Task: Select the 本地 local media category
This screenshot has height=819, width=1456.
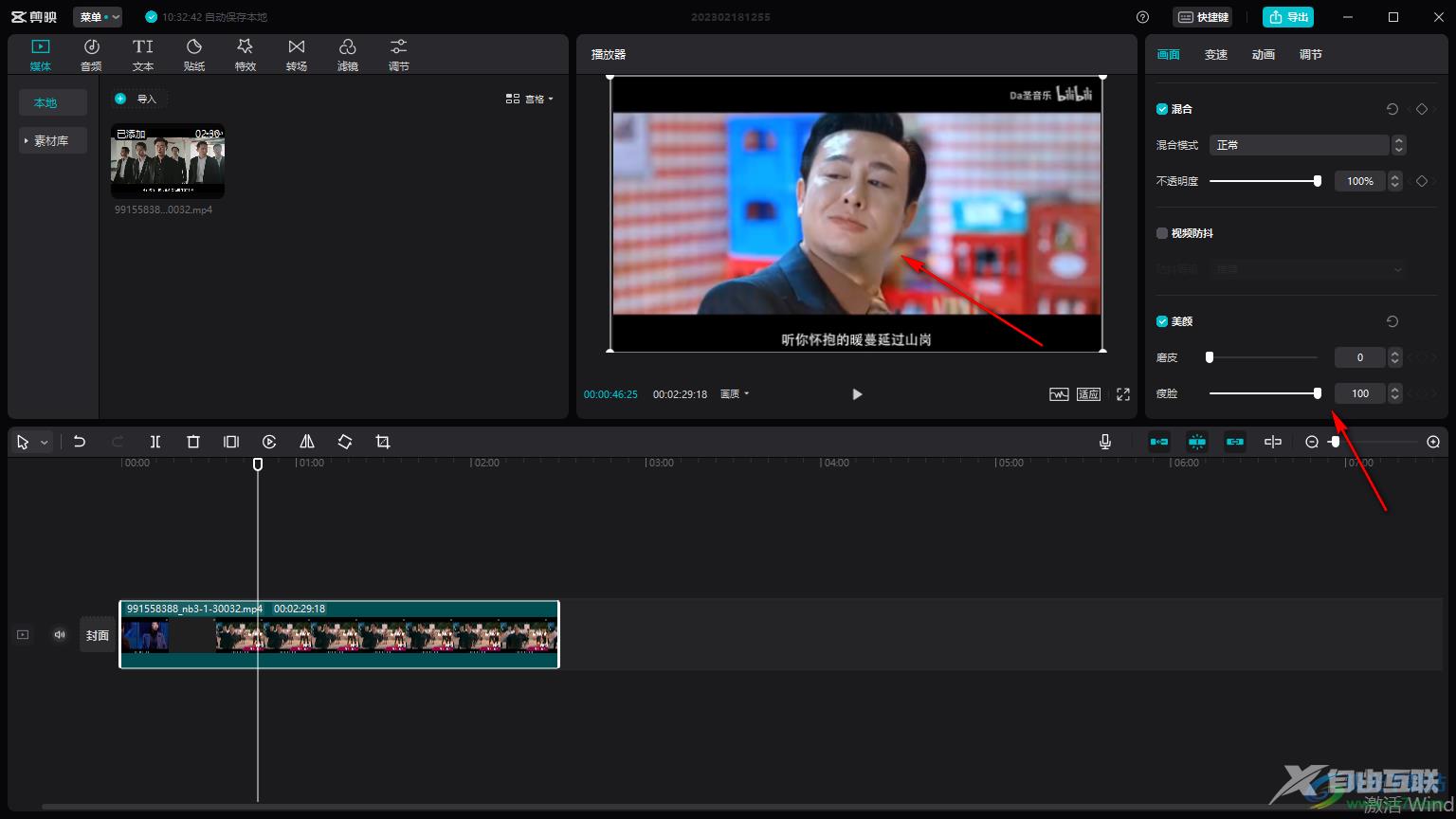Action: pos(53,102)
